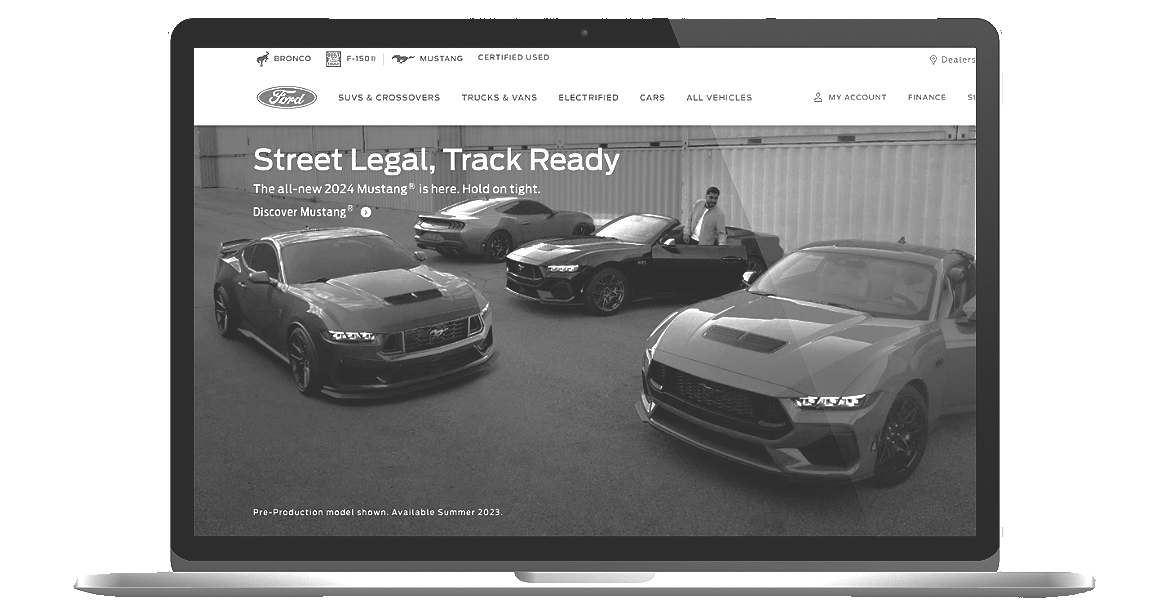This screenshot has height=612, width=1170.
Task: Click the Ford oval logo
Action: (x=287, y=98)
